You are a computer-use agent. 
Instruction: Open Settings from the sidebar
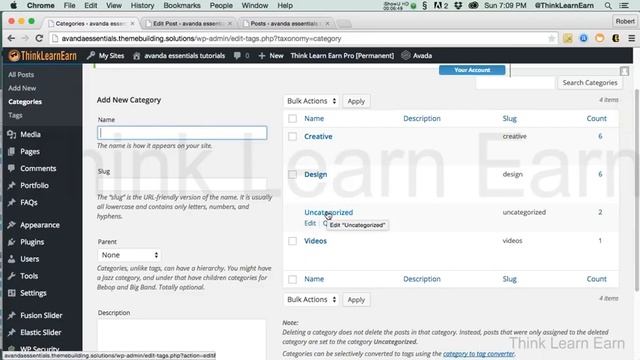pos(33,293)
